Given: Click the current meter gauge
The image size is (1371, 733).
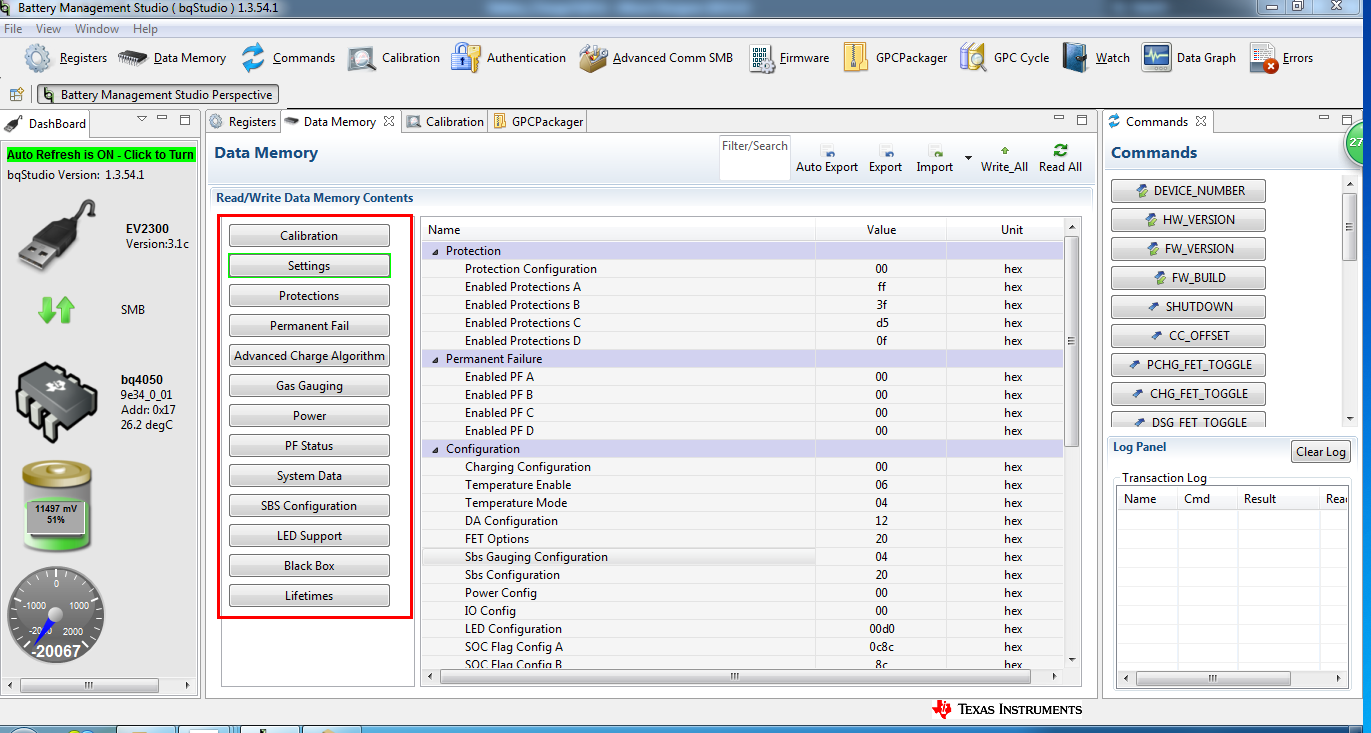Looking at the screenshot, I should [x=57, y=615].
